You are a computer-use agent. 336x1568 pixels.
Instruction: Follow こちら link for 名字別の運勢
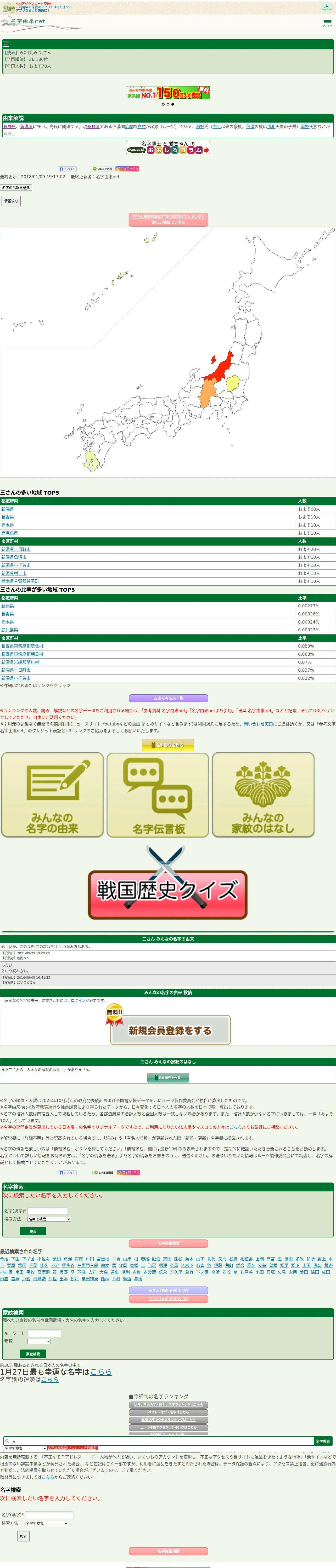[x=50, y=1379]
